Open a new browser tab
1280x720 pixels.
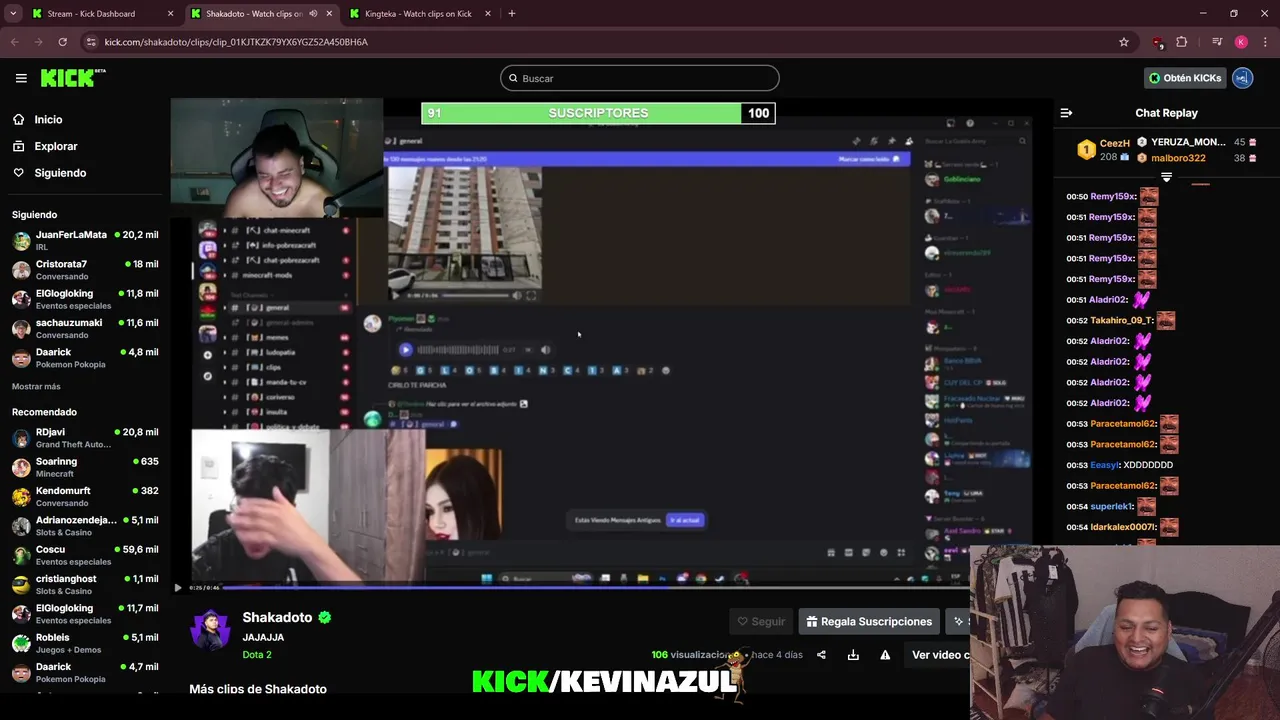click(512, 14)
